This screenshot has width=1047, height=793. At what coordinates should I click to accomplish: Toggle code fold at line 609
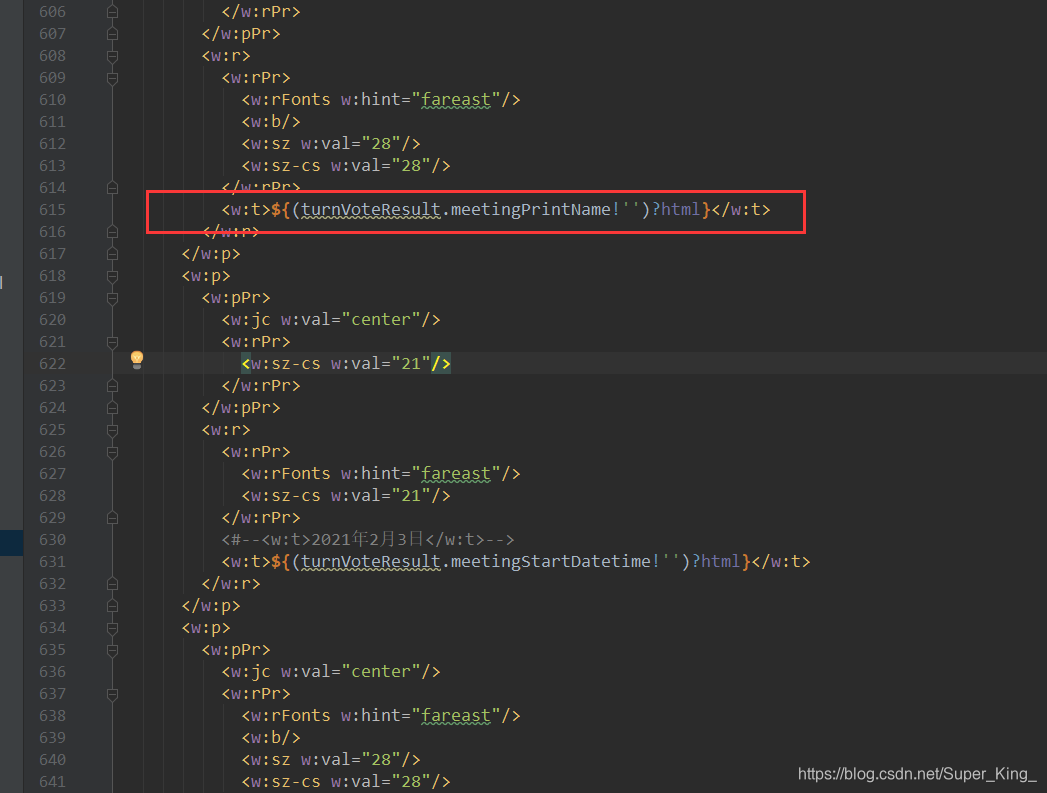coord(112,78)
